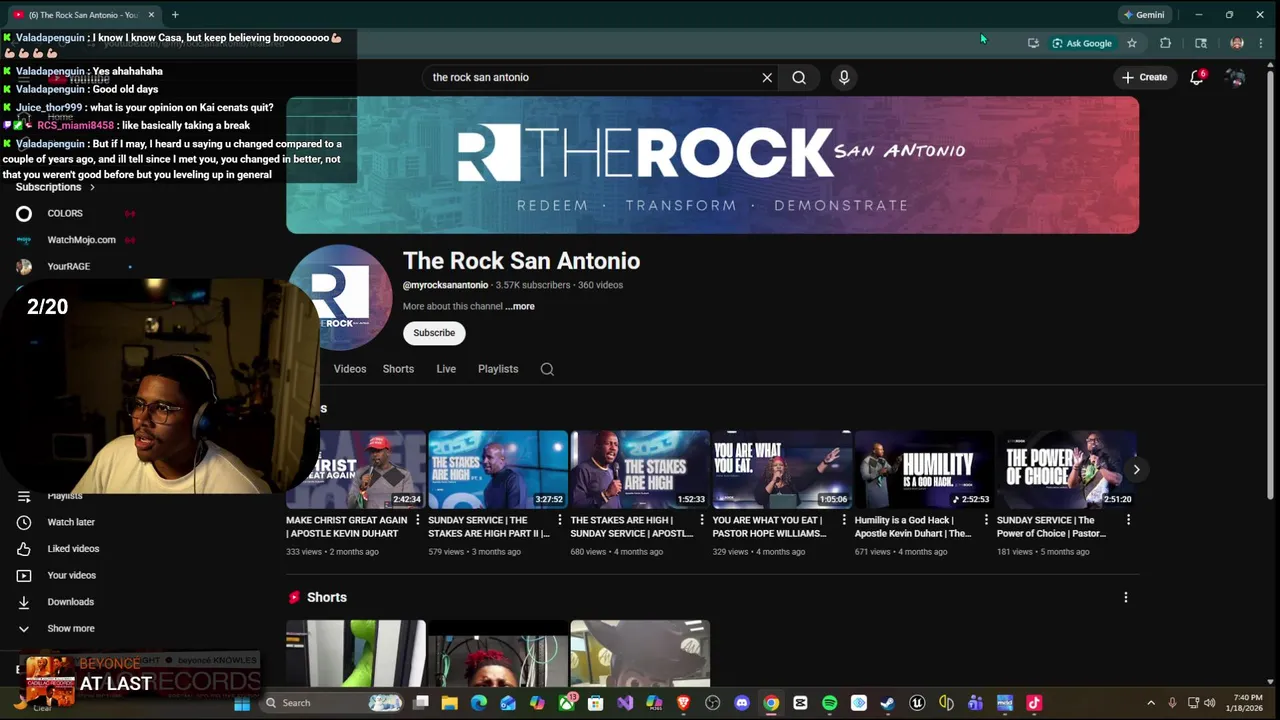Open Your videos in sidebar
This screenshot has height=720, width=1280.
pyautogui.click(x=70, y=575)
